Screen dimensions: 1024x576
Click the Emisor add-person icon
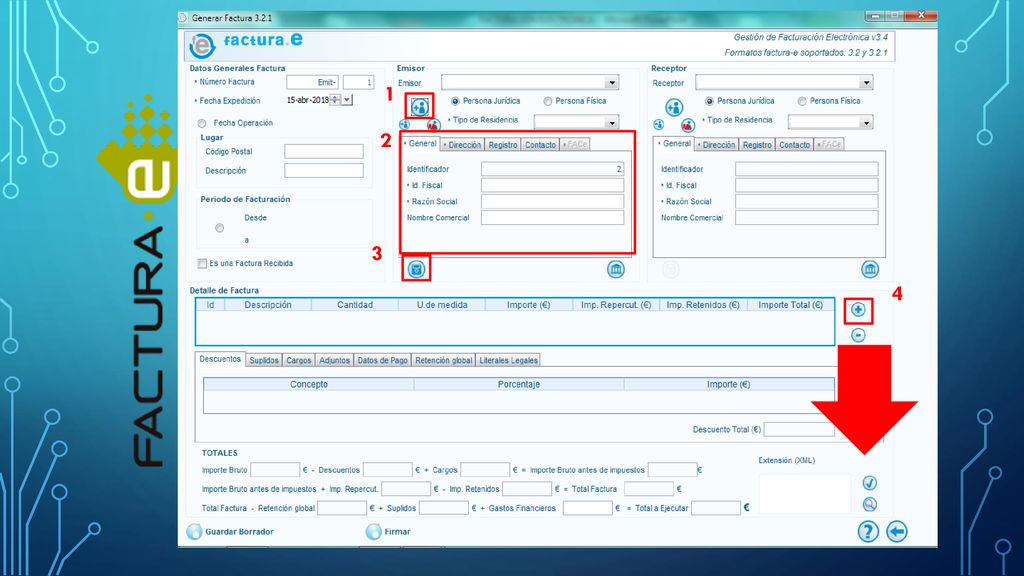tap(419, 106)
